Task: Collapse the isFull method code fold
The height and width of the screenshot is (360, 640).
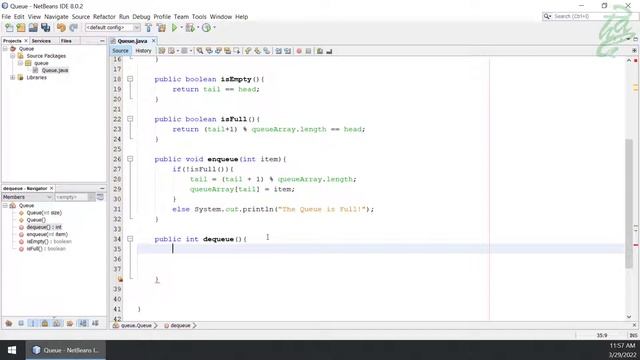Action: [130, 119]
